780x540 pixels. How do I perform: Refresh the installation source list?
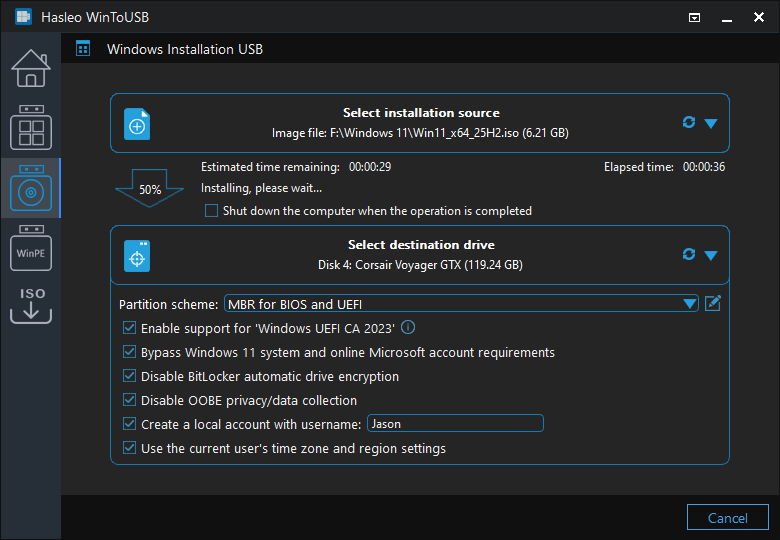tap(688, 122)
